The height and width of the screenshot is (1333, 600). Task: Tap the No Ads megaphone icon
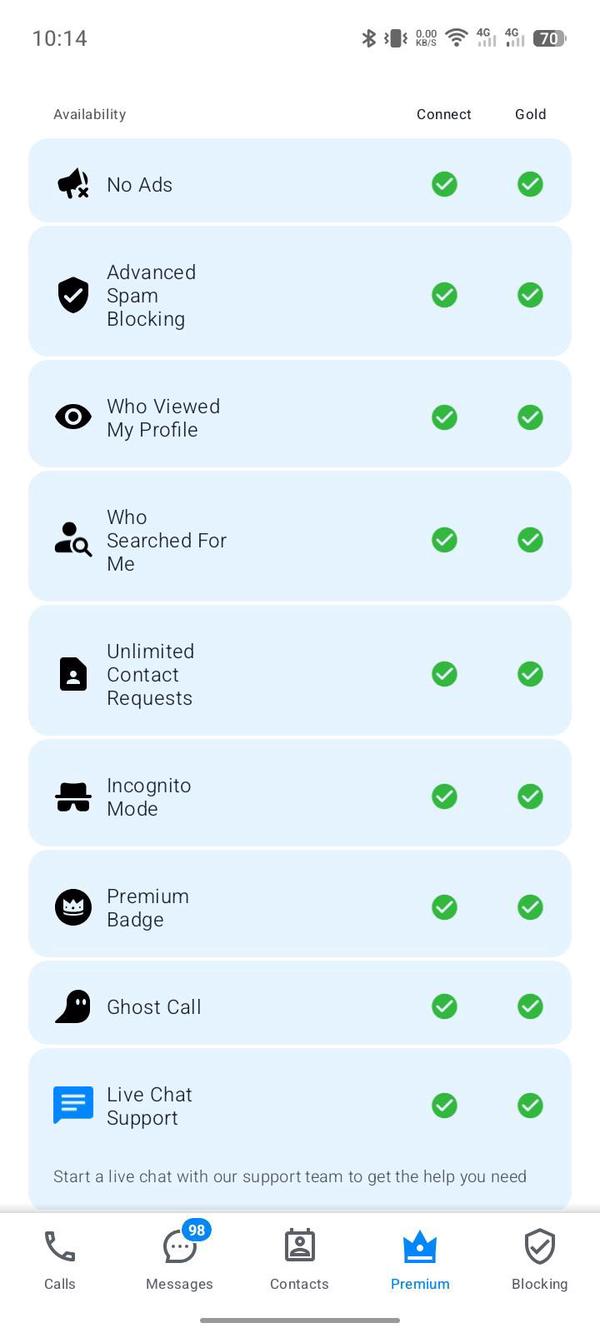click(73, 184)
